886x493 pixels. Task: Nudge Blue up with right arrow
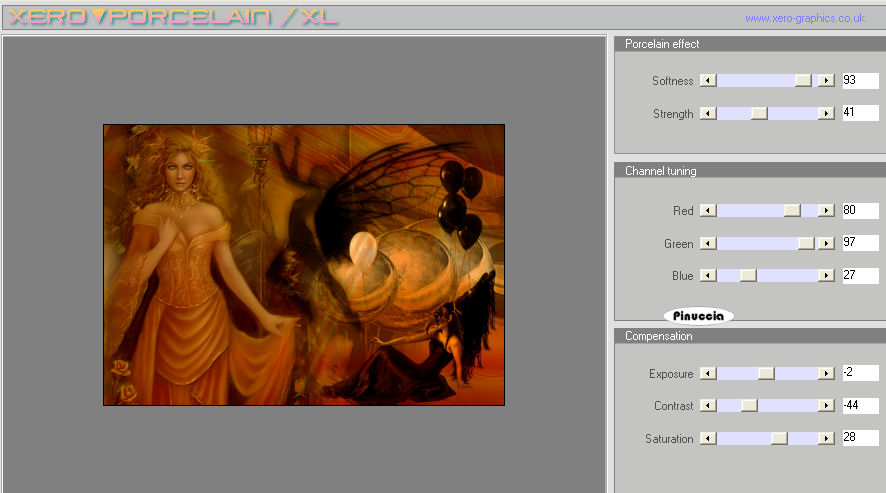826,275
